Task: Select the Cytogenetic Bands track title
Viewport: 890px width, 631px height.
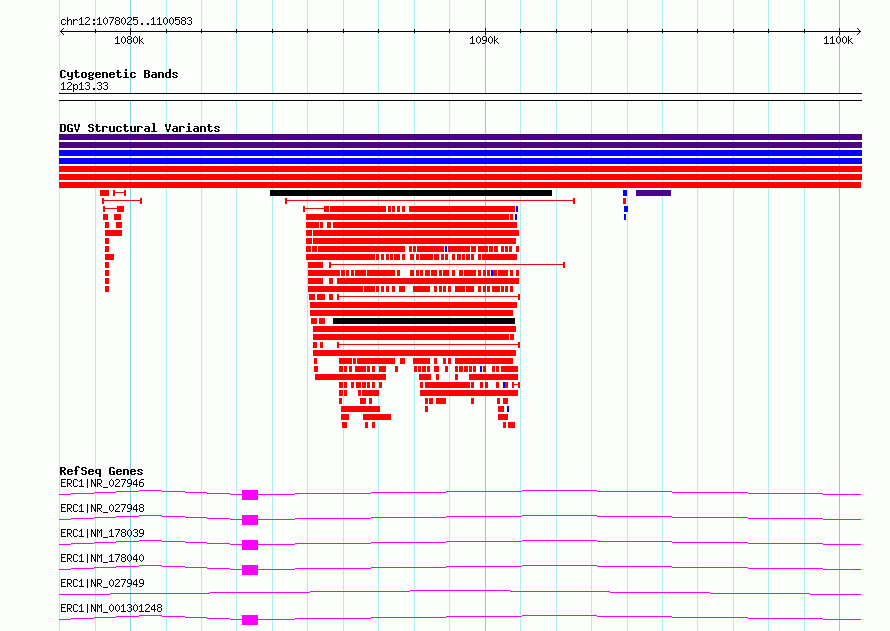Action: 119,74
